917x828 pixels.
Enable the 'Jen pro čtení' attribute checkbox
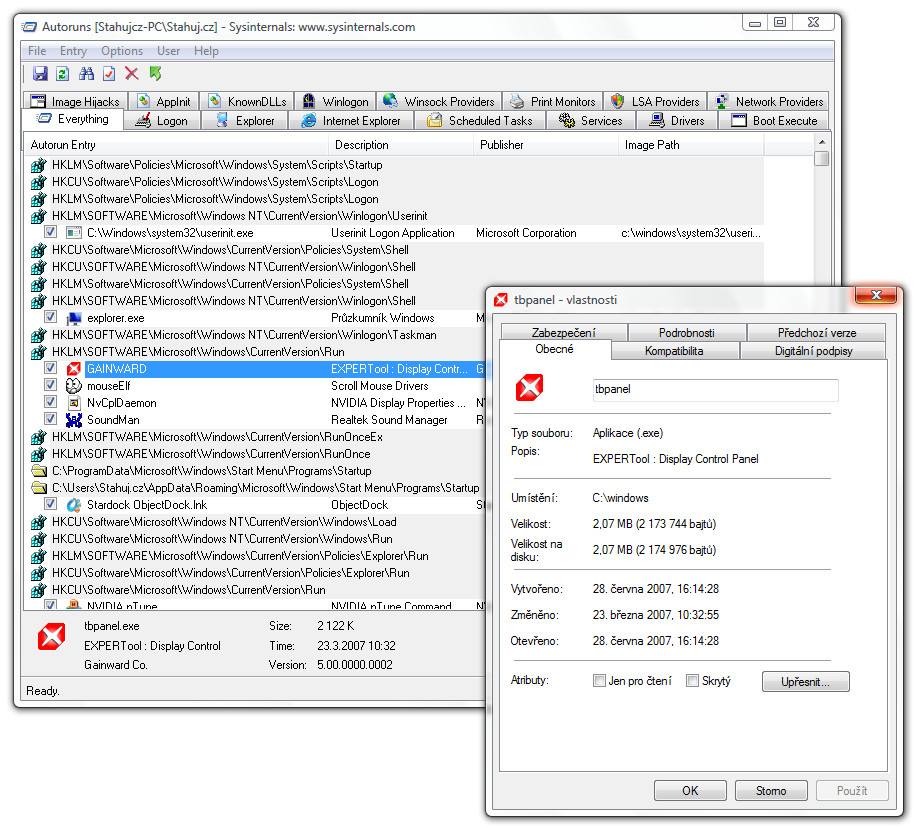(599, 681)
